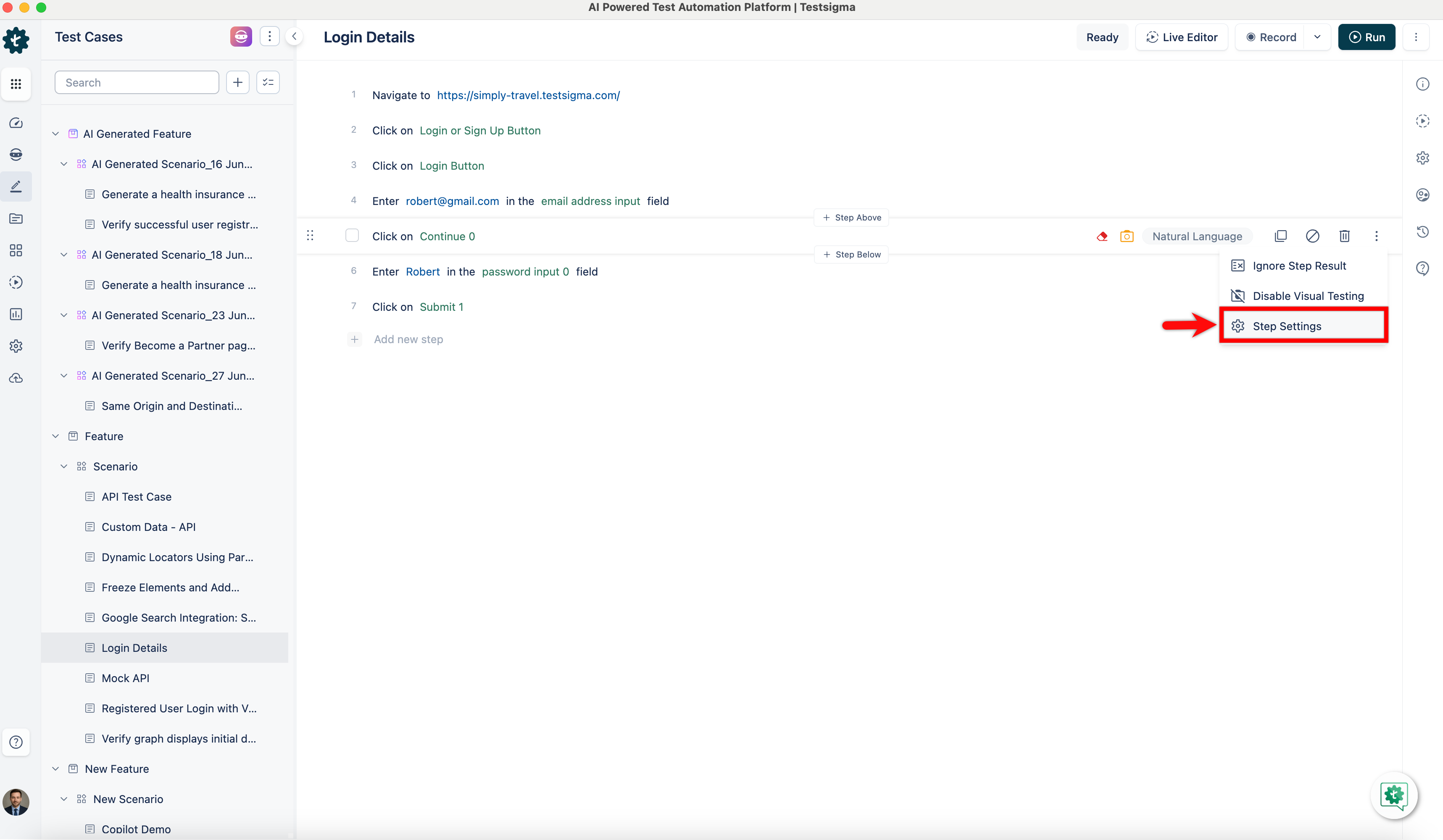Tick the checkbox for the Continue 0 step

[352, 236]
